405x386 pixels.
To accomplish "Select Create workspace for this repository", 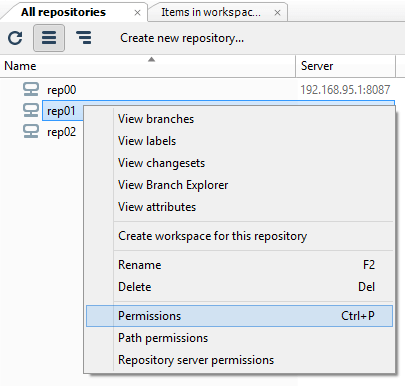I will (239, 236).
